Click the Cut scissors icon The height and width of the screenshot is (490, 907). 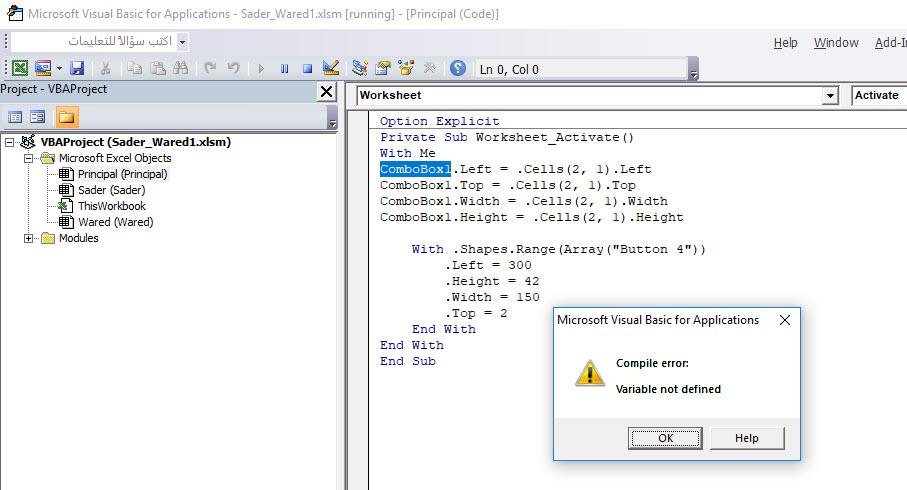pyautogui.click(x=105, y=68)
